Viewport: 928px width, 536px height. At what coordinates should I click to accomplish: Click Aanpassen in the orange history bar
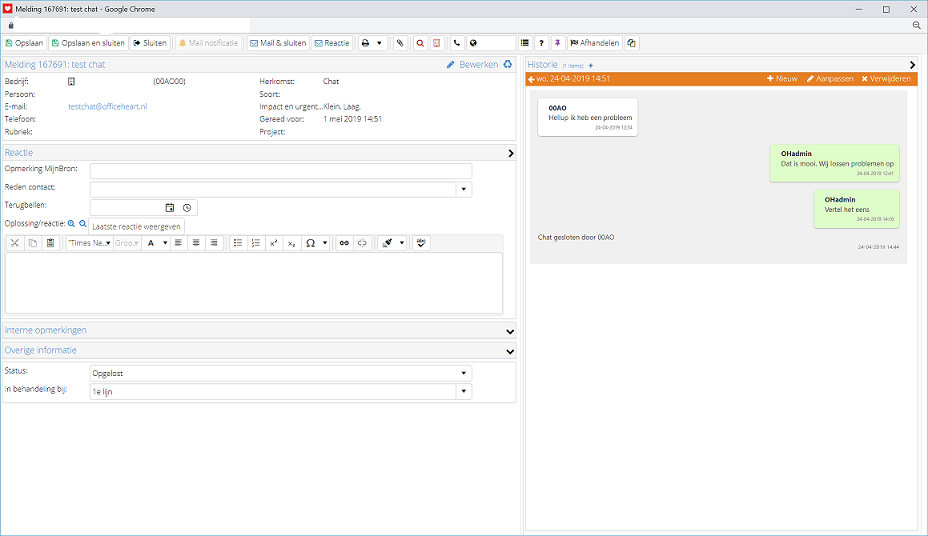pyautogui.click(x=830, y=79)
